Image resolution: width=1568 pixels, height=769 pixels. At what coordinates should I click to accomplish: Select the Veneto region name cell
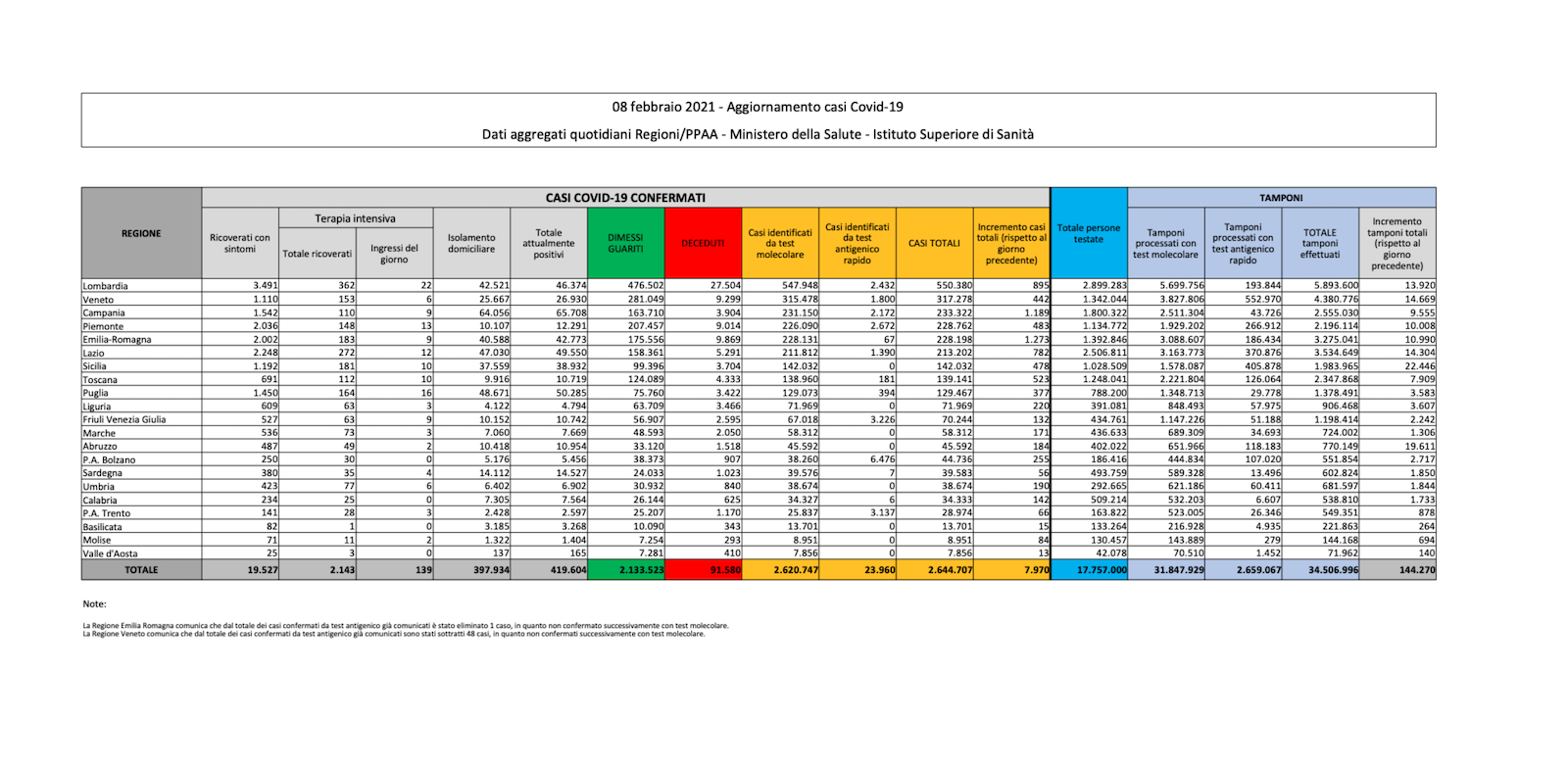pos(98,300)
